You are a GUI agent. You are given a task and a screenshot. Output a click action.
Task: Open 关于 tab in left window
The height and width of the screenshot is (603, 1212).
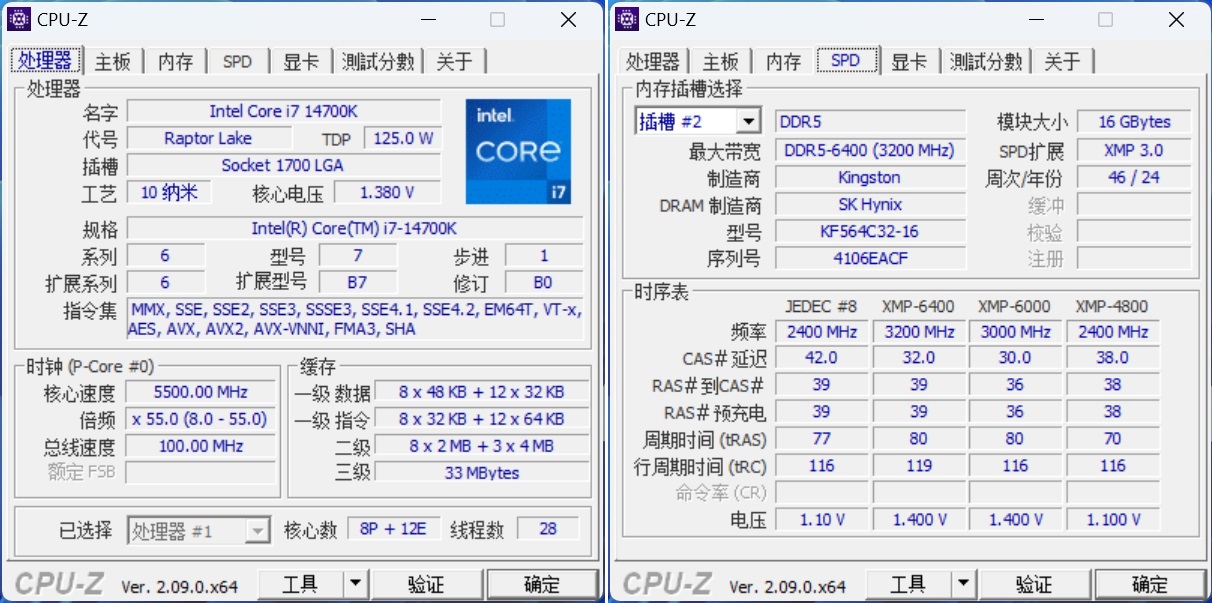455,61
